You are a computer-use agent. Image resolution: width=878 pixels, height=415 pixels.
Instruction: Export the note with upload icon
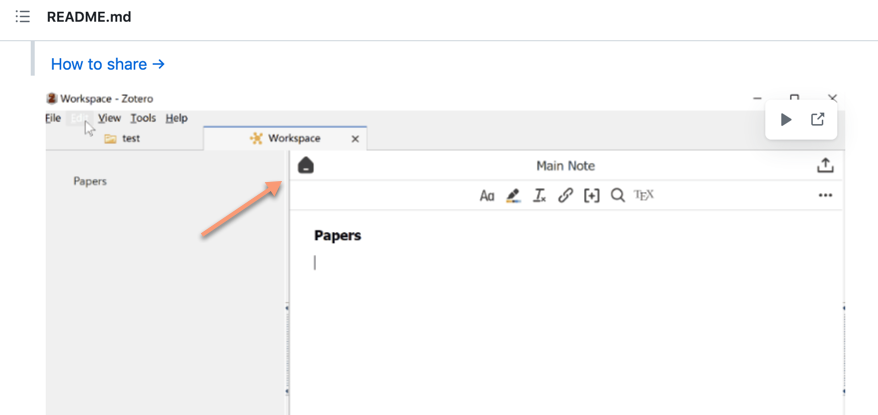click(x=825, y=165)
